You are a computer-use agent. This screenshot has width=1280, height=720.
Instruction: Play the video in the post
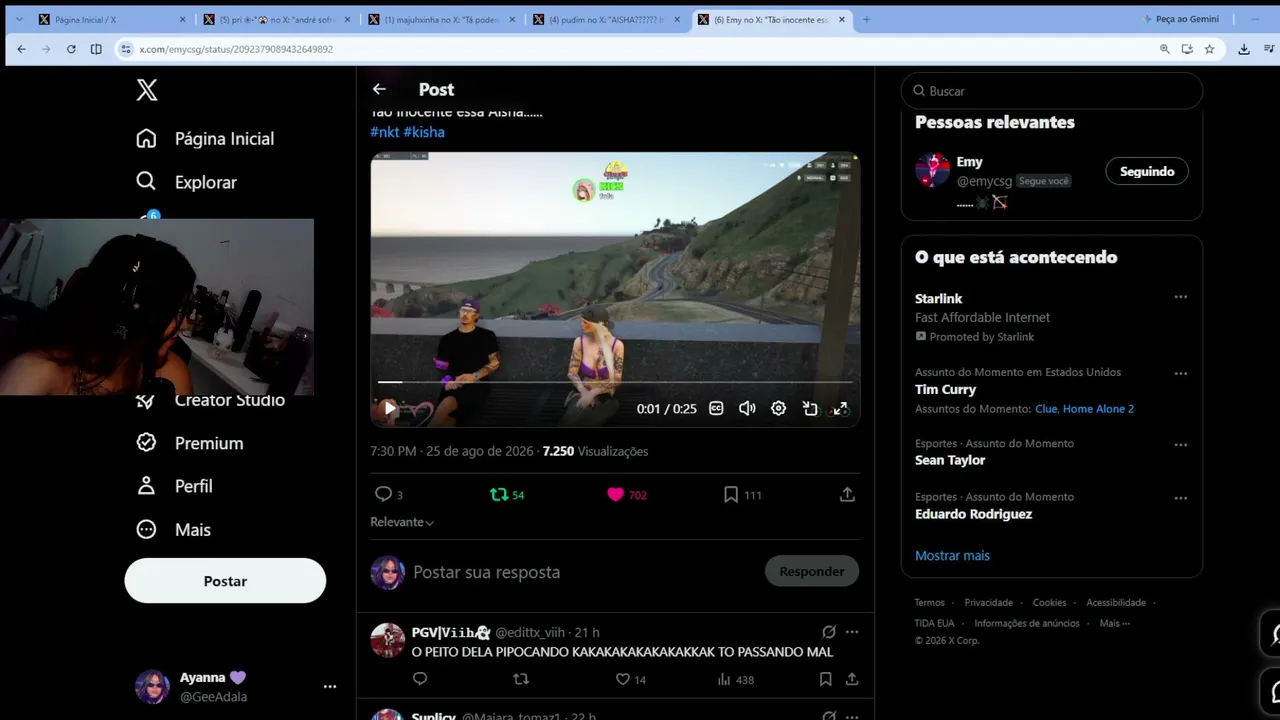click(x=390, y=408)
